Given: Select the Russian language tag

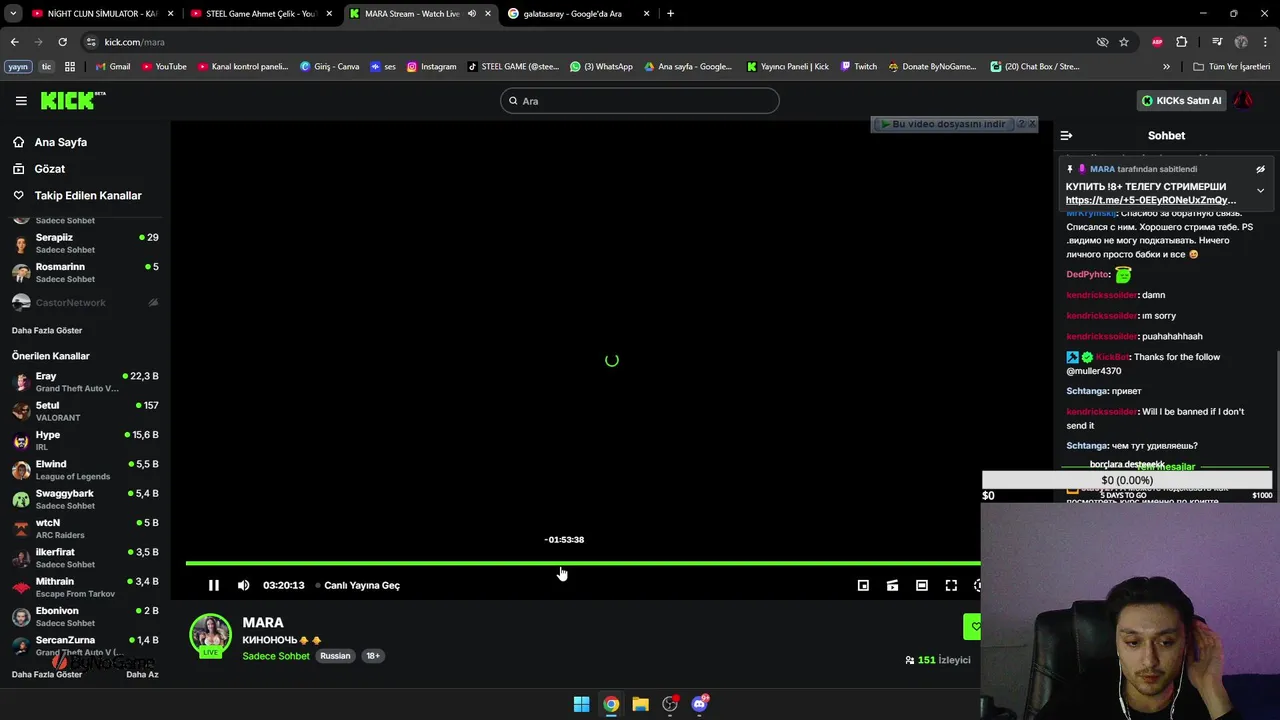Looking at the screenshot, I should pos(335,656).
